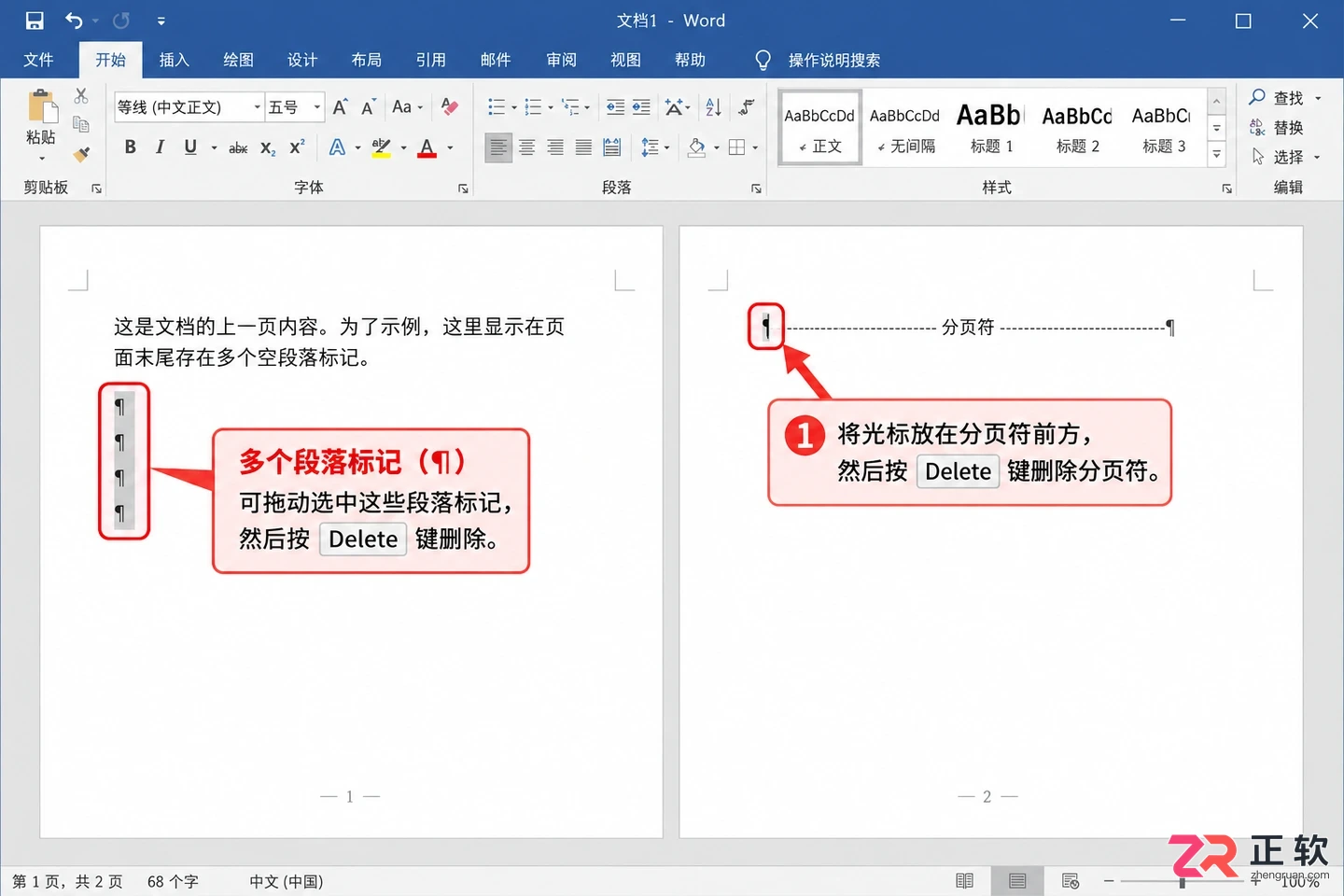Screen dimensions: 1344x896
Task: Open the font name dropdown
Action: [258, 107]
